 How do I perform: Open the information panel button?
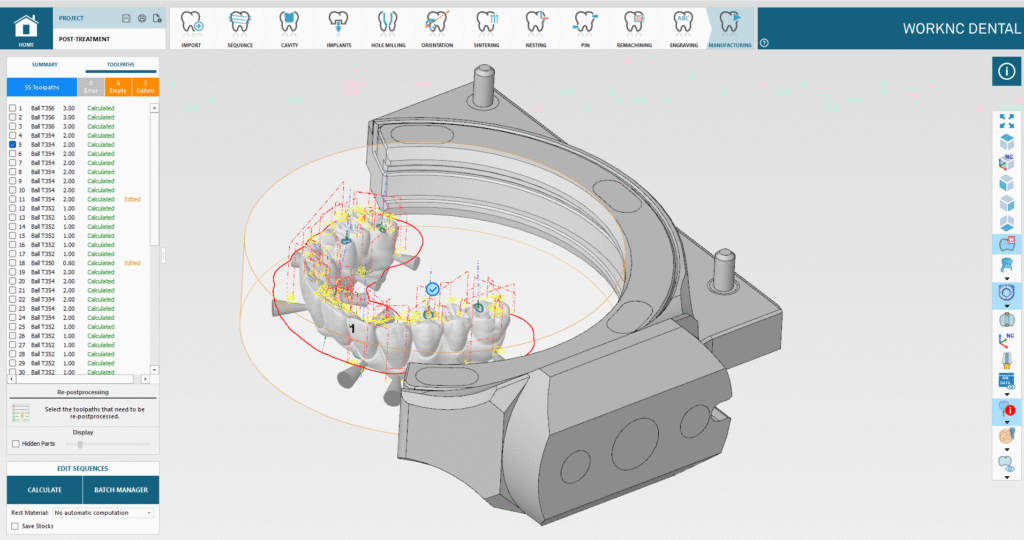coord(1006,71)
